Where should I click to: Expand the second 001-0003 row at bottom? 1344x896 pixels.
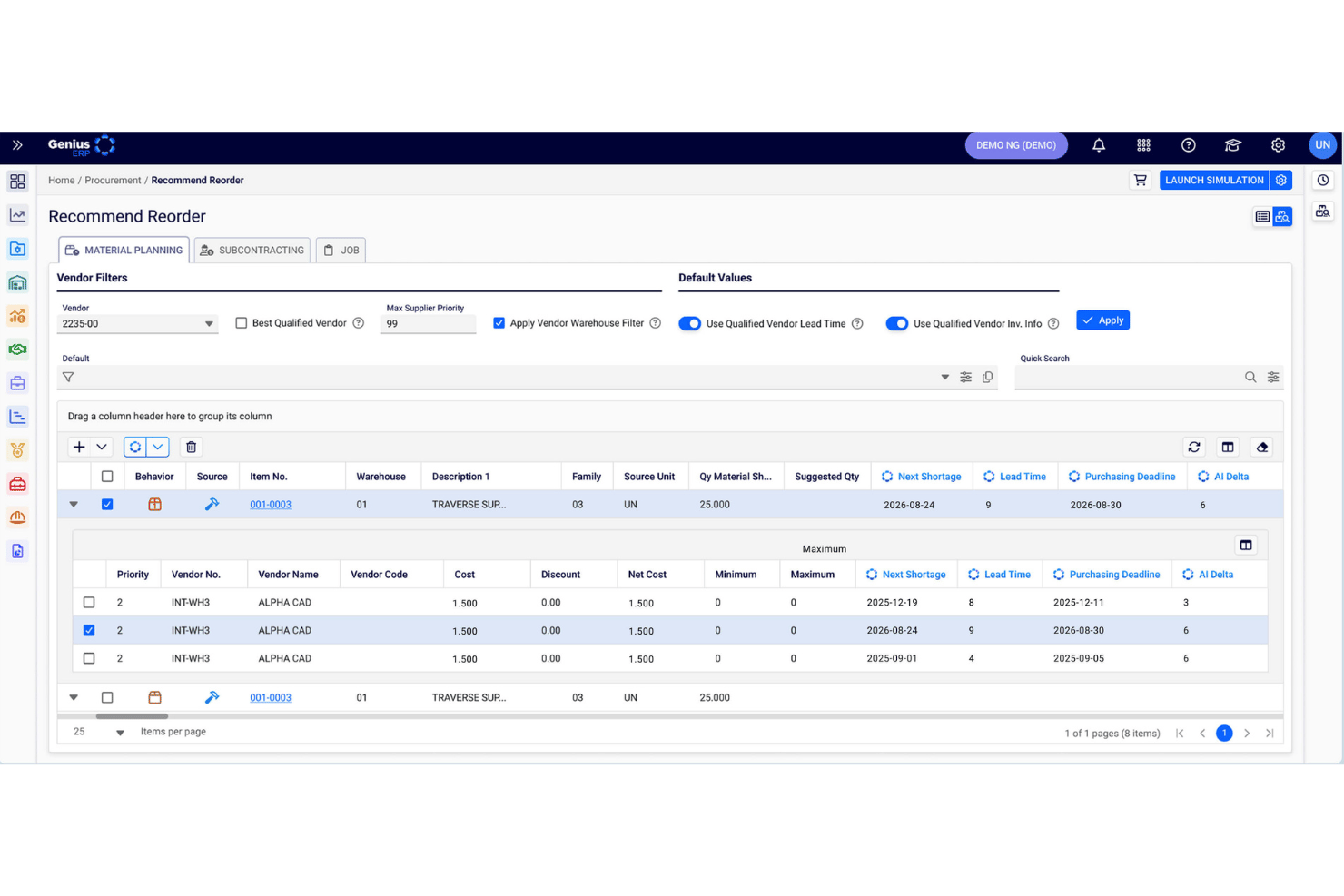[x=74, y=698]
